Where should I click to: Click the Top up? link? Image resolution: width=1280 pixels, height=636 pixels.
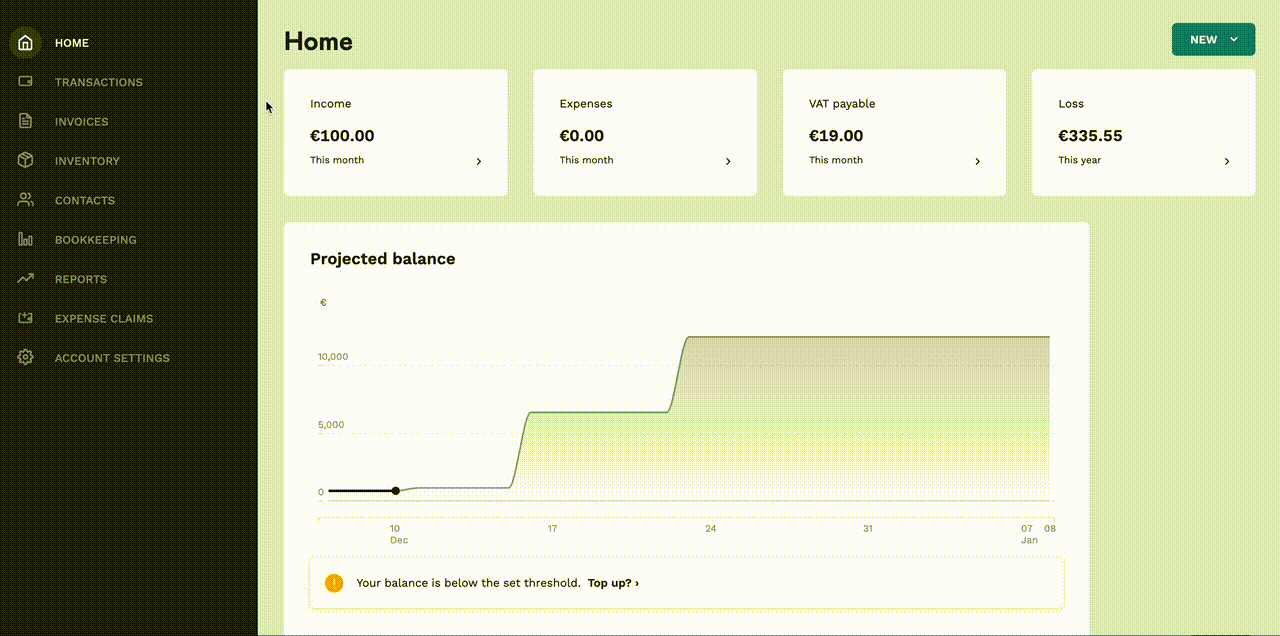coord(613,583)
